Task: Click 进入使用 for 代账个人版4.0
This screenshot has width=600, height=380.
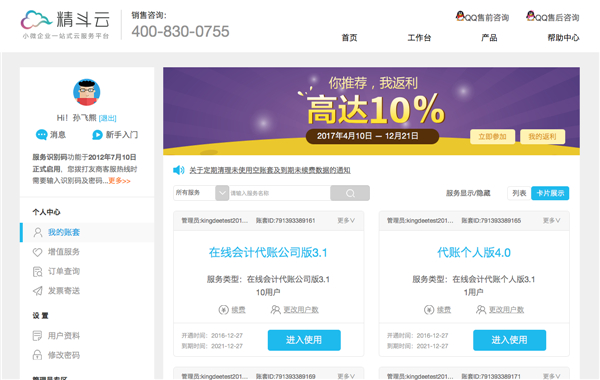Action: [509, 340]
